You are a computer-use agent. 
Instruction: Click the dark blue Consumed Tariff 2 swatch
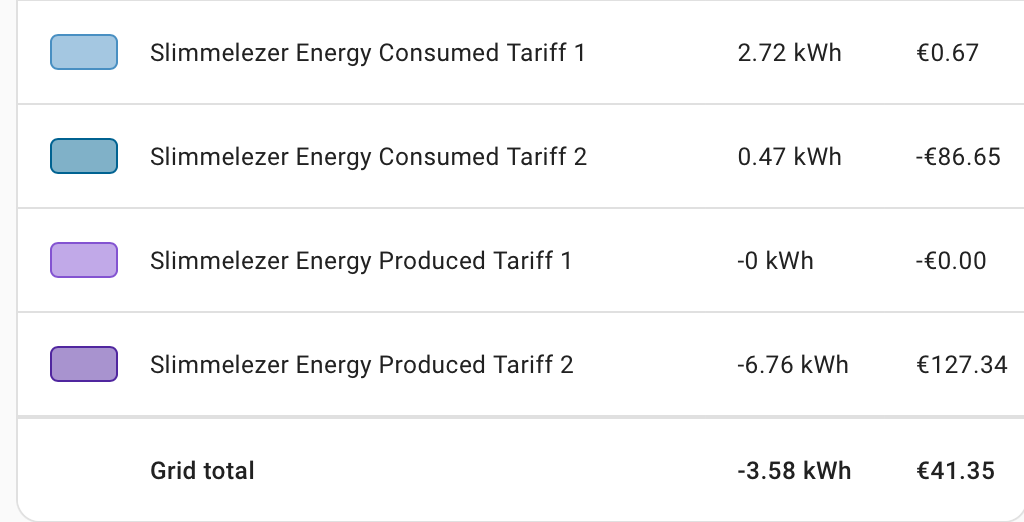coord(84,156)
